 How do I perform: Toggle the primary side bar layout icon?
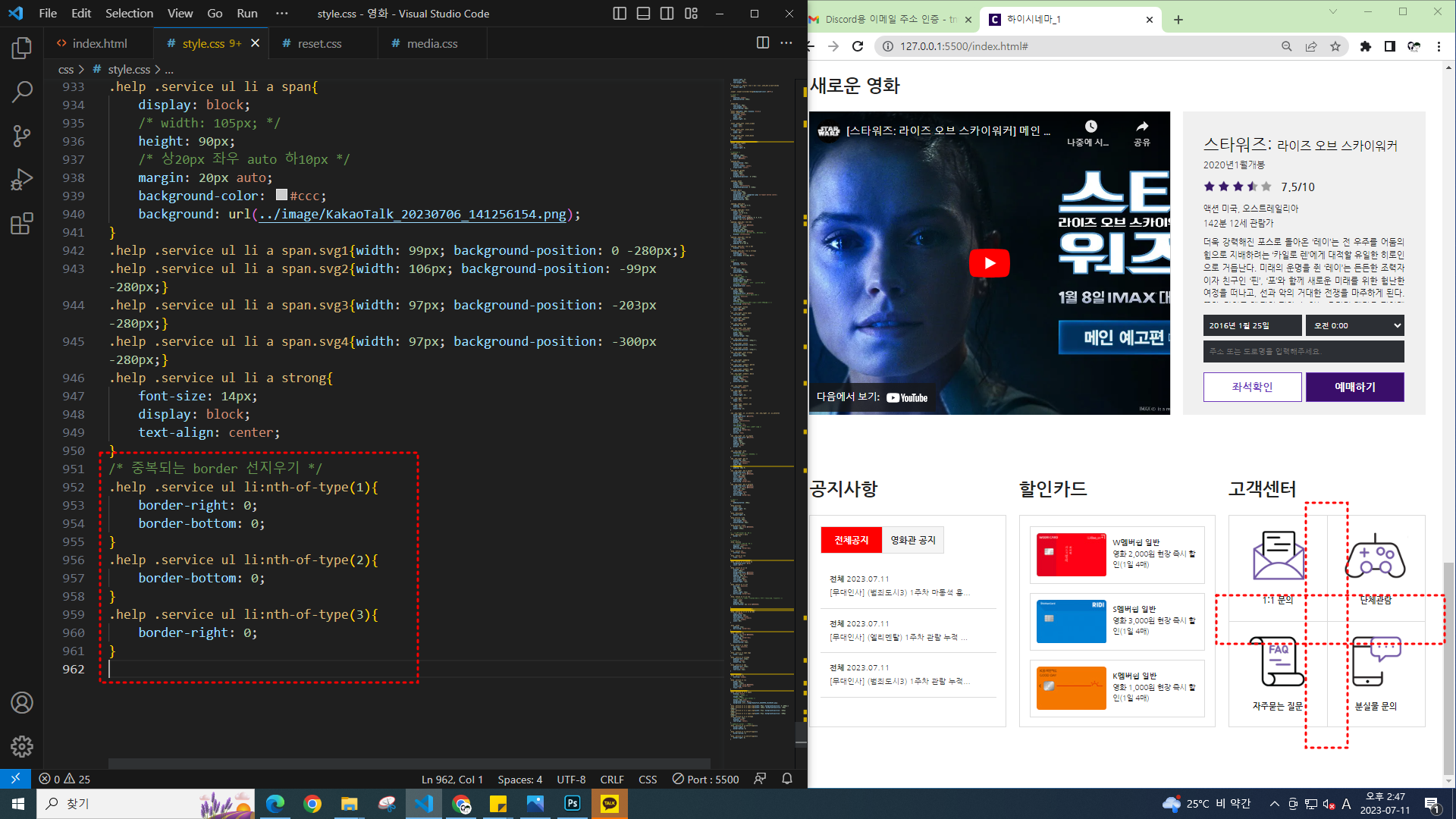point(620,14)
